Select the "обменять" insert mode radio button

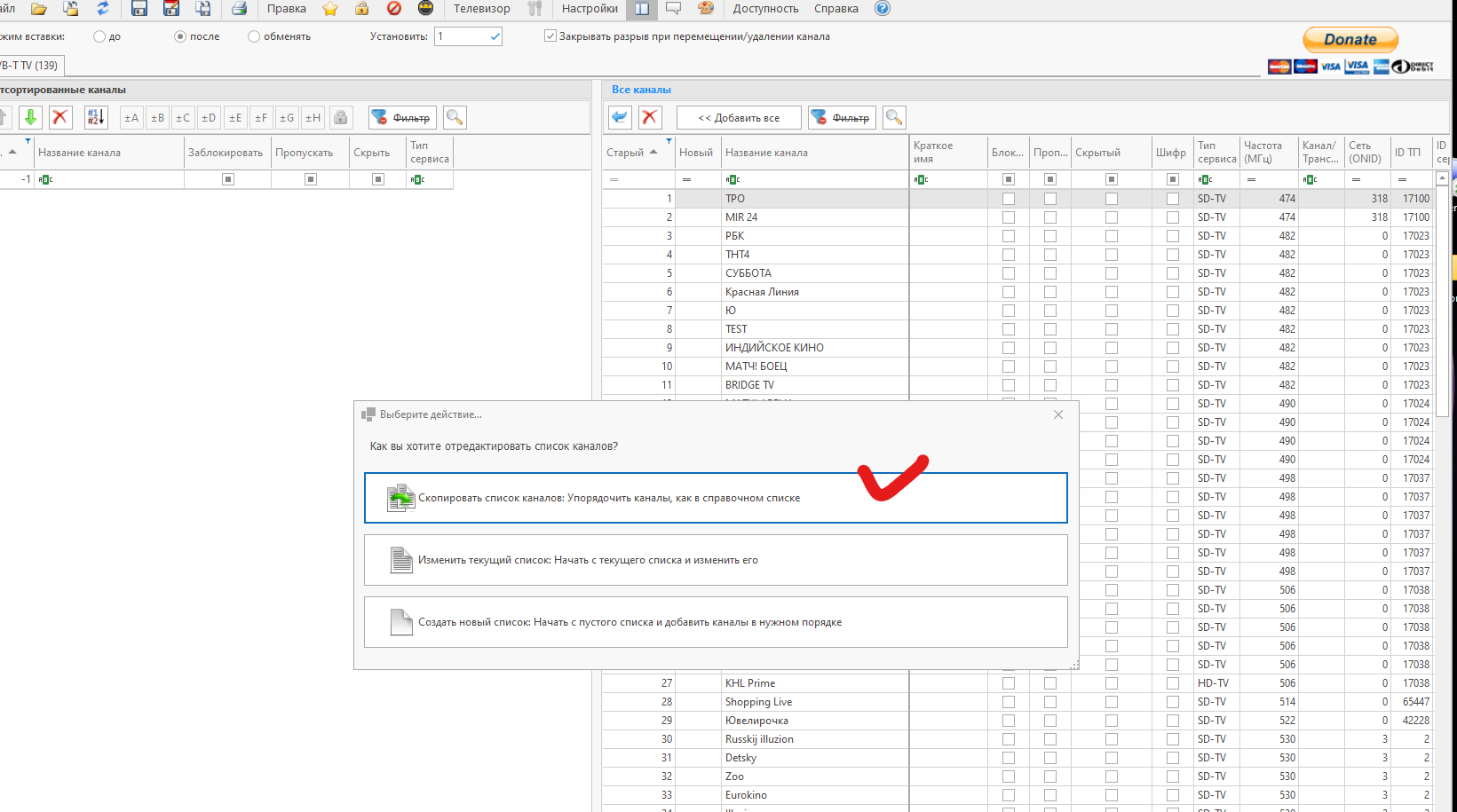254,36
